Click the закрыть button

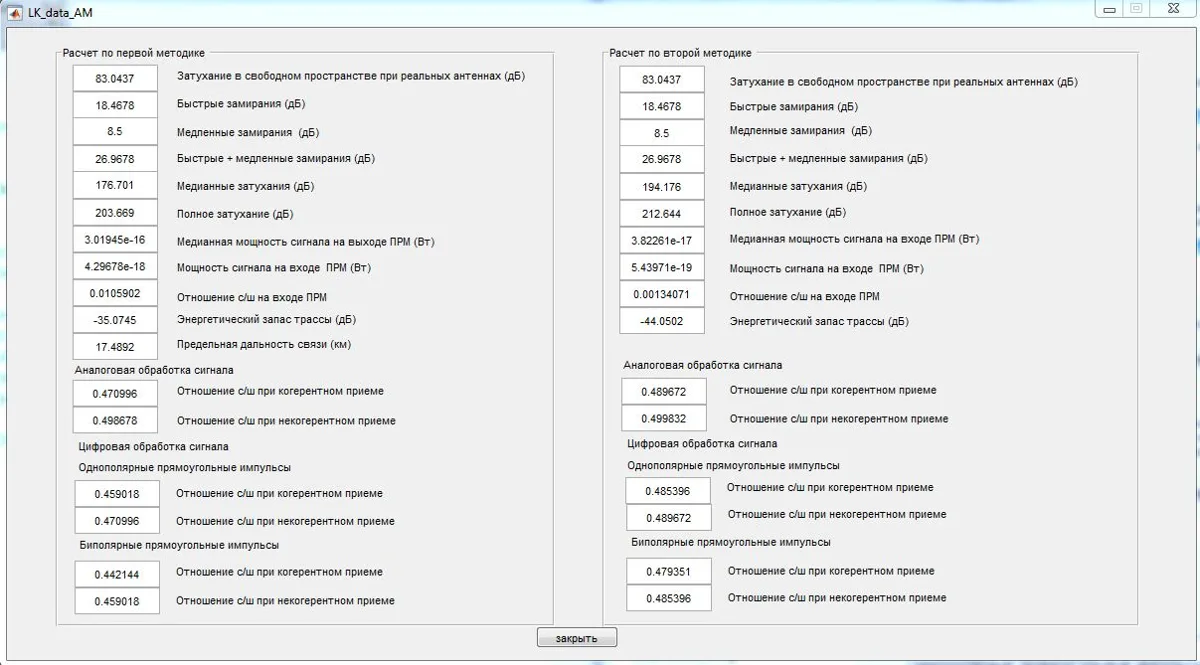(x=577, y=638)
